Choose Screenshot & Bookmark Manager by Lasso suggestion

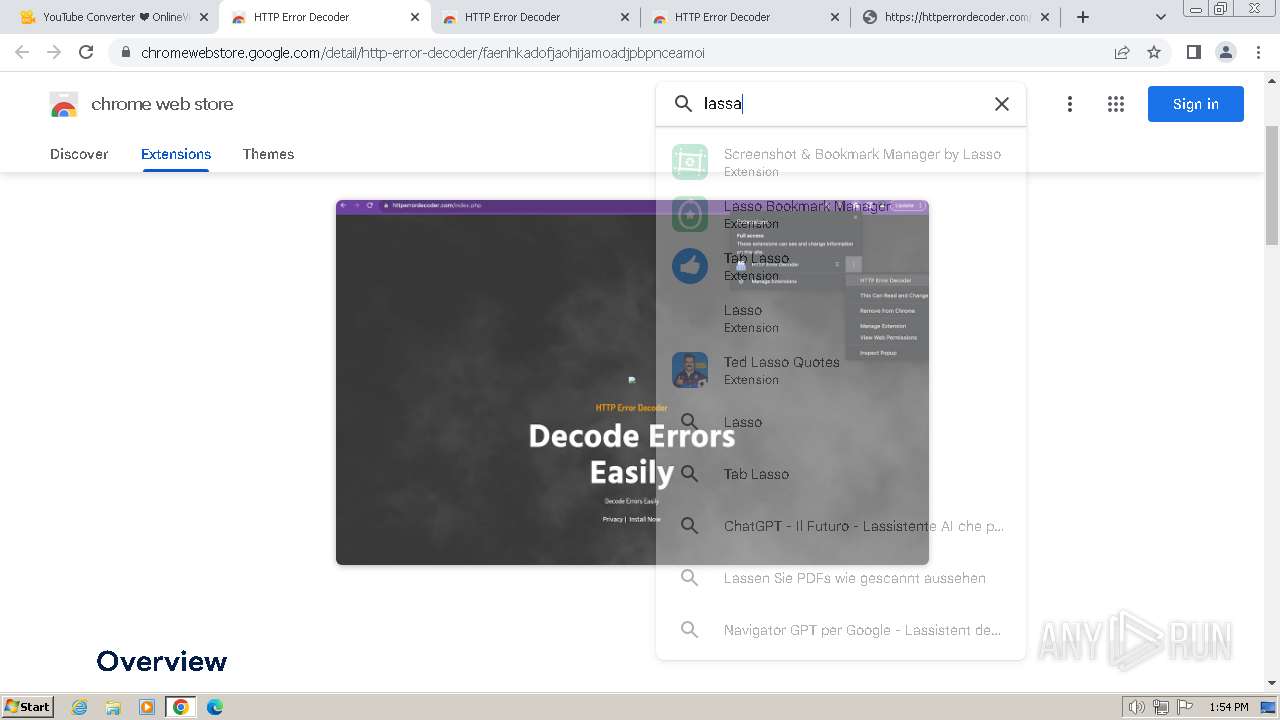coord(840,162)
